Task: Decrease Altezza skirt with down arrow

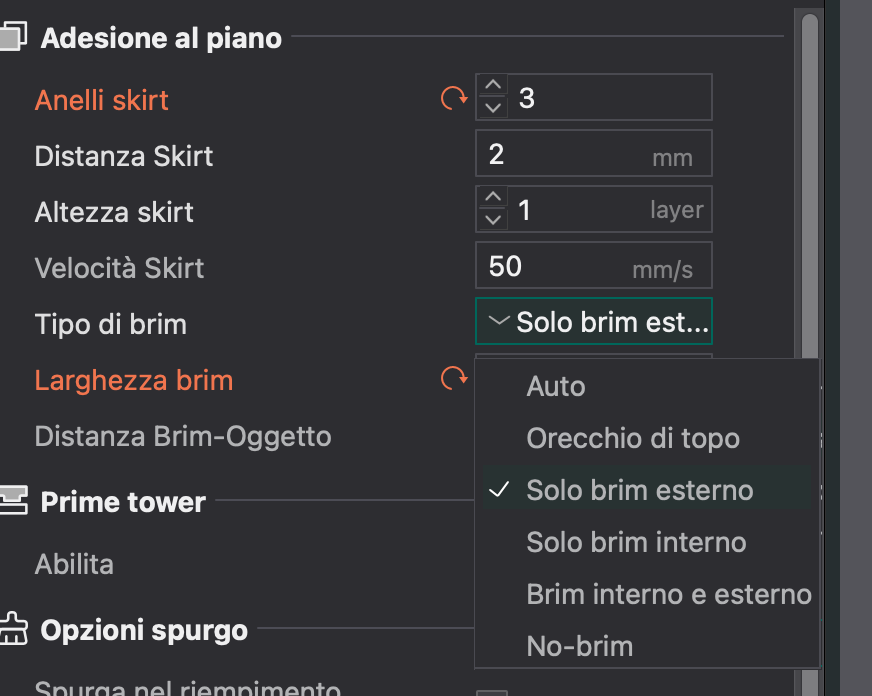Action: (x=492, y=219)
